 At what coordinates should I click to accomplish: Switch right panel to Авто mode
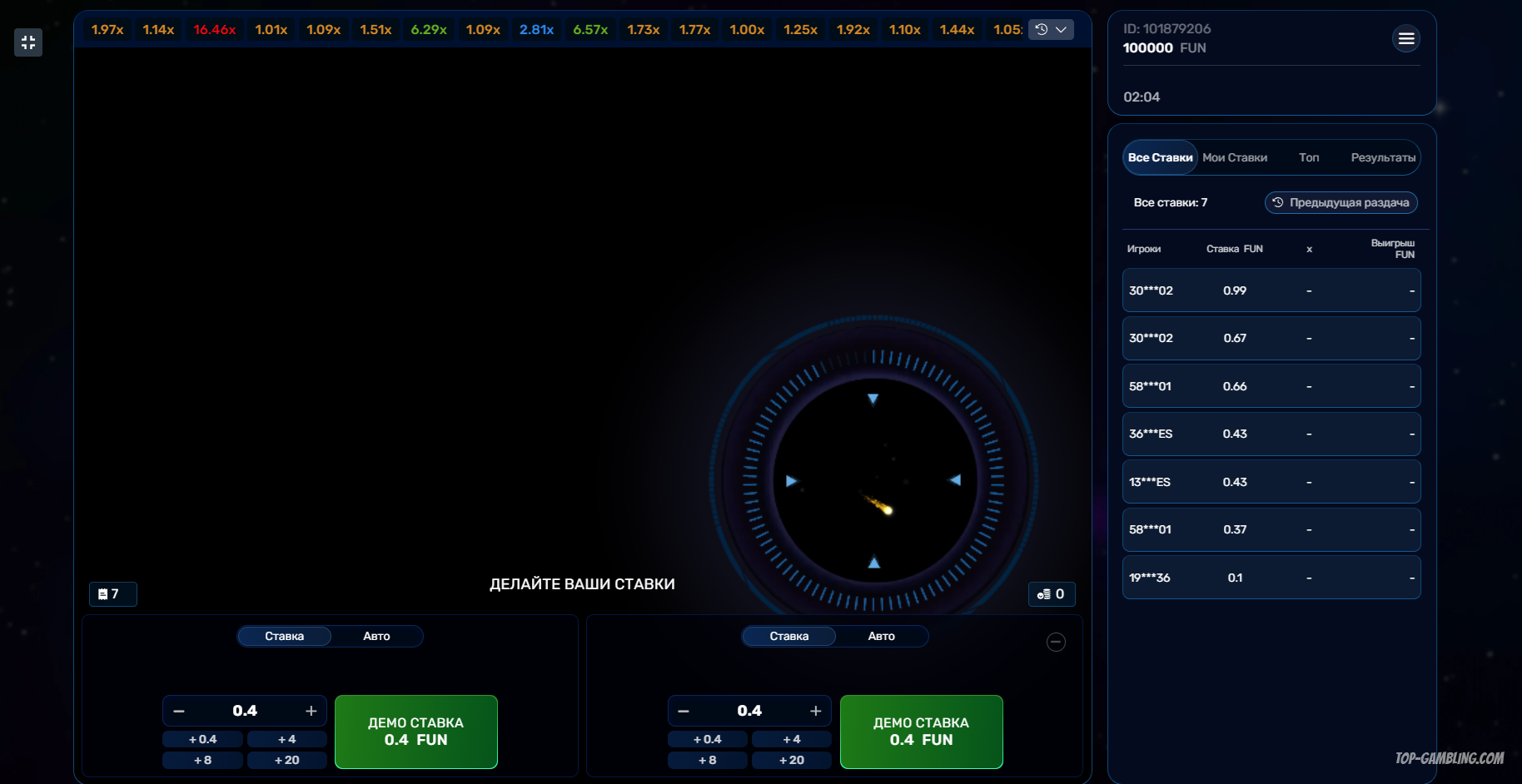click(x=881, y=636)
